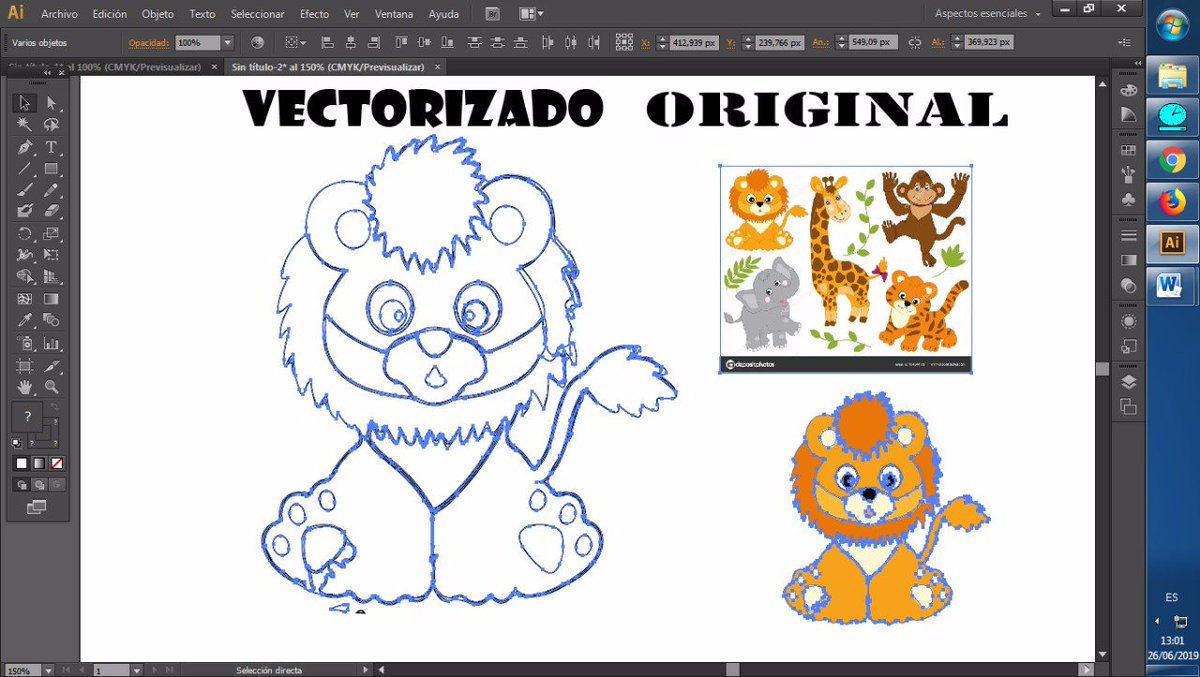Toggle constrain width and height proportions link
Image resolution: width=1200 pixels, height=677 pixels.
(x=914, y=43)
